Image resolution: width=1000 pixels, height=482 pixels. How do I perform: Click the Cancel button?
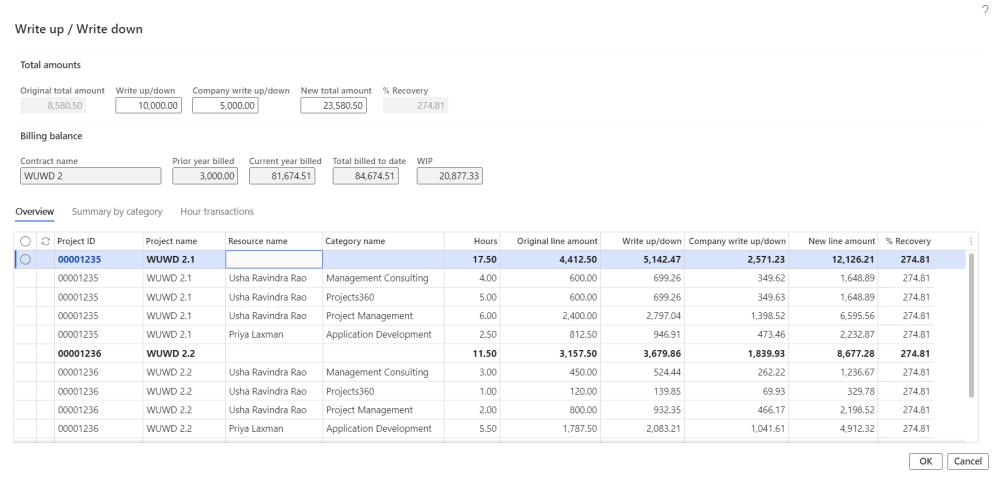[x=967, y=461]
